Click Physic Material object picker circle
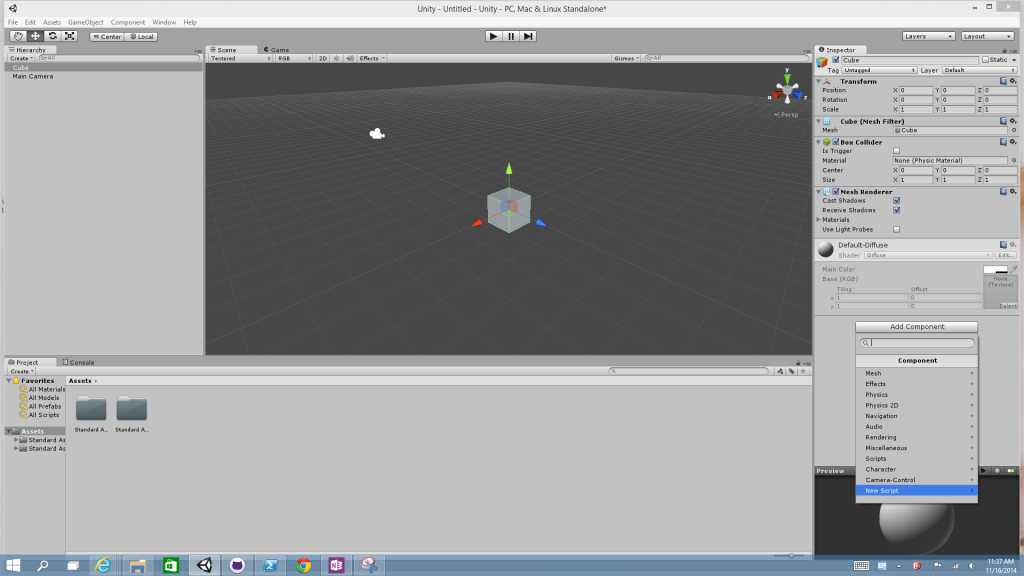This screenshot has width=1024, height=576. [1014, 161]
